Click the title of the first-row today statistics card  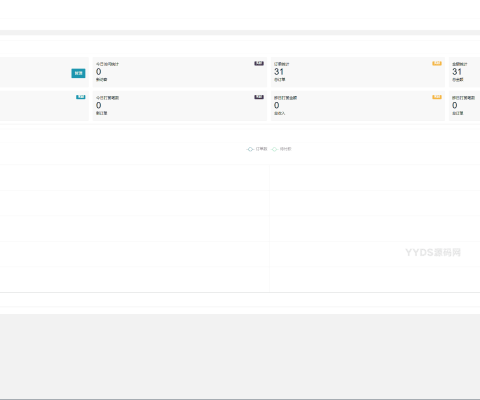(x=107, y=64)
